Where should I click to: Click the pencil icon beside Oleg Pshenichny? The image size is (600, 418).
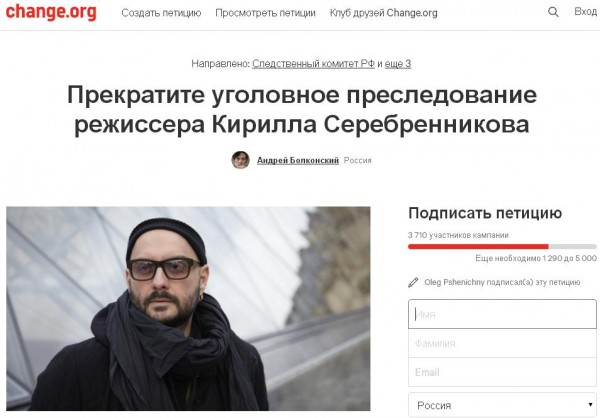click(413, 282)
